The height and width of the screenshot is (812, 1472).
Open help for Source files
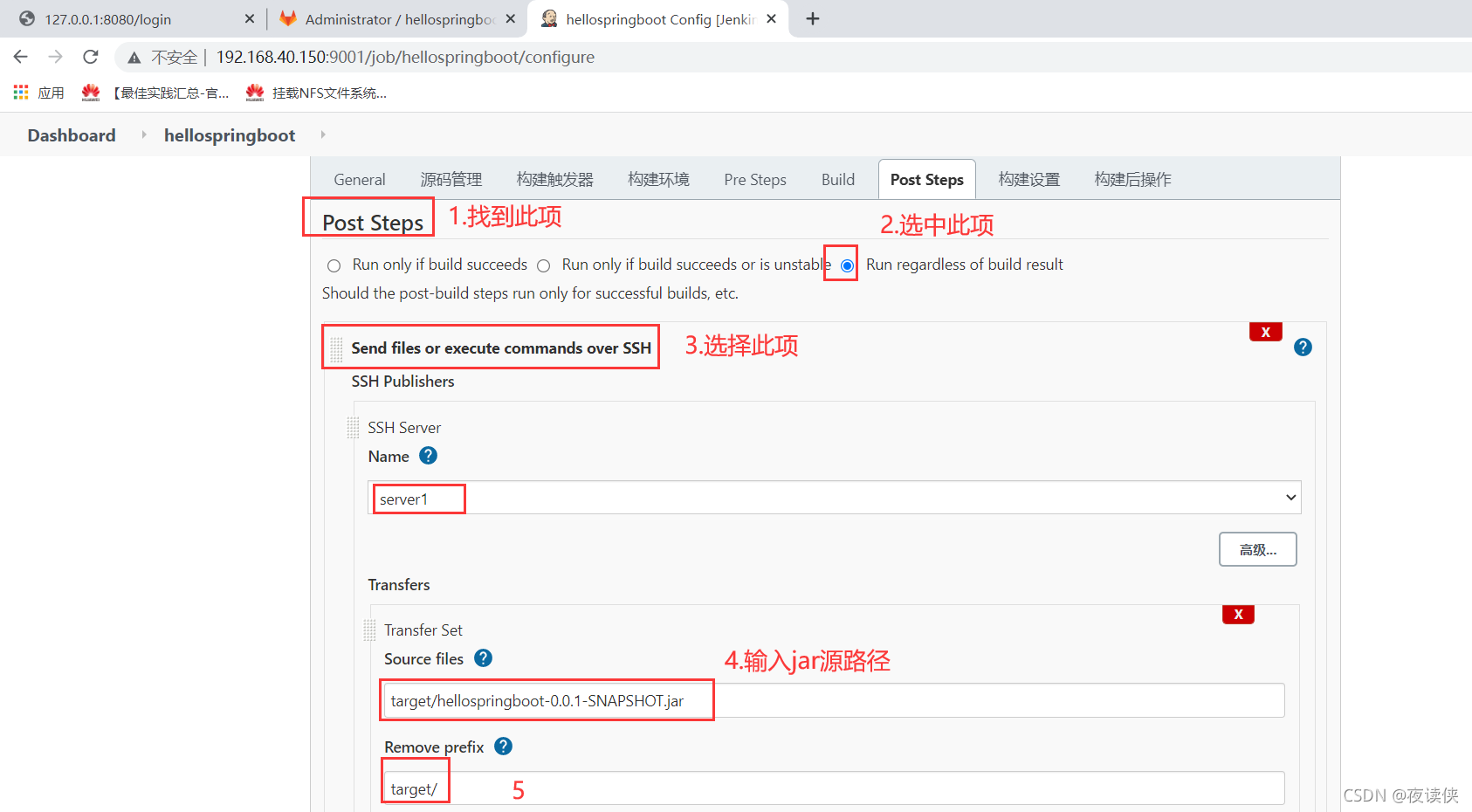coord(483,658)
